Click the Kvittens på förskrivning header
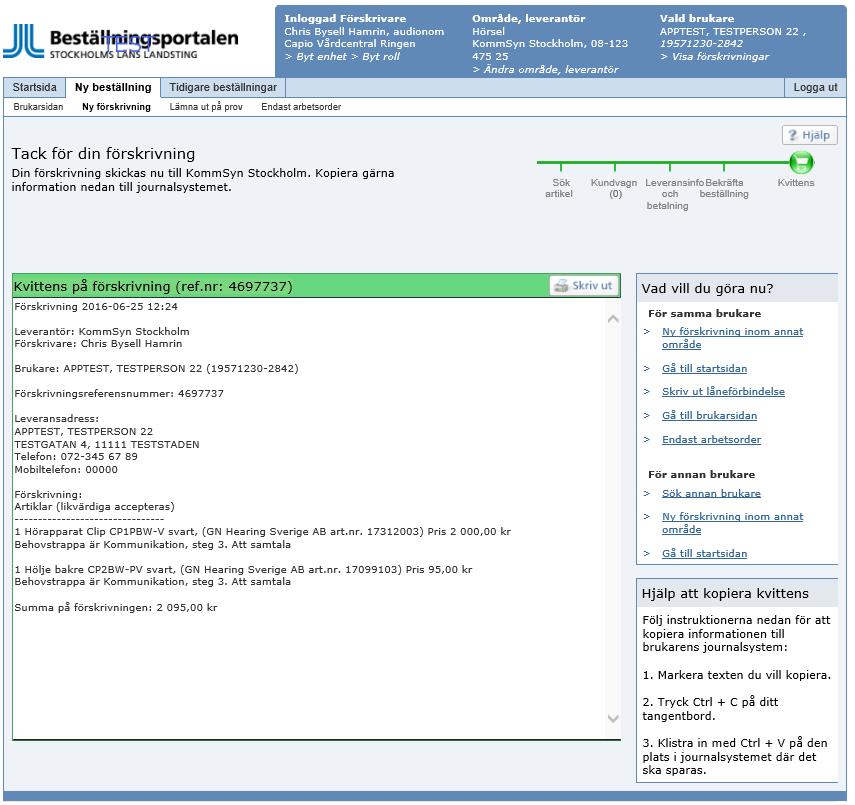The width and height of the screenshot is (855, 805). [153, 286]
